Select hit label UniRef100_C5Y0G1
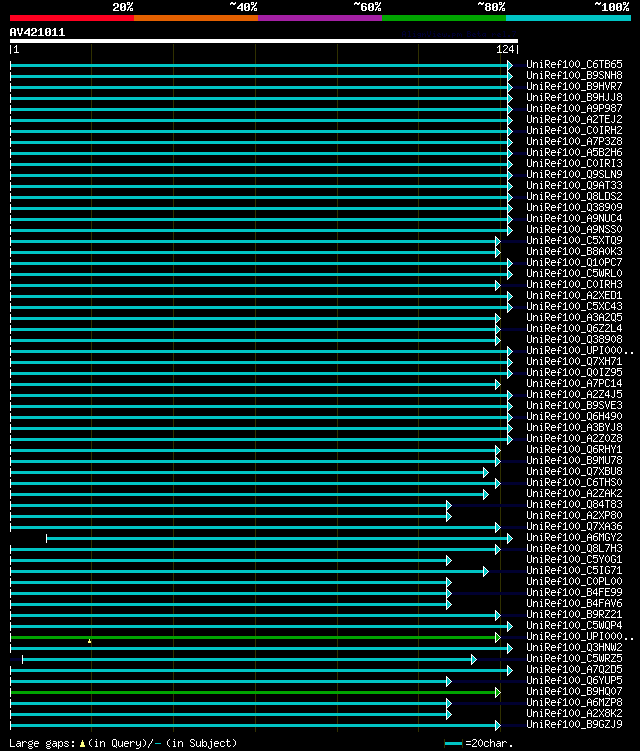This screenshot has height=751, width=640. (574, 560)
